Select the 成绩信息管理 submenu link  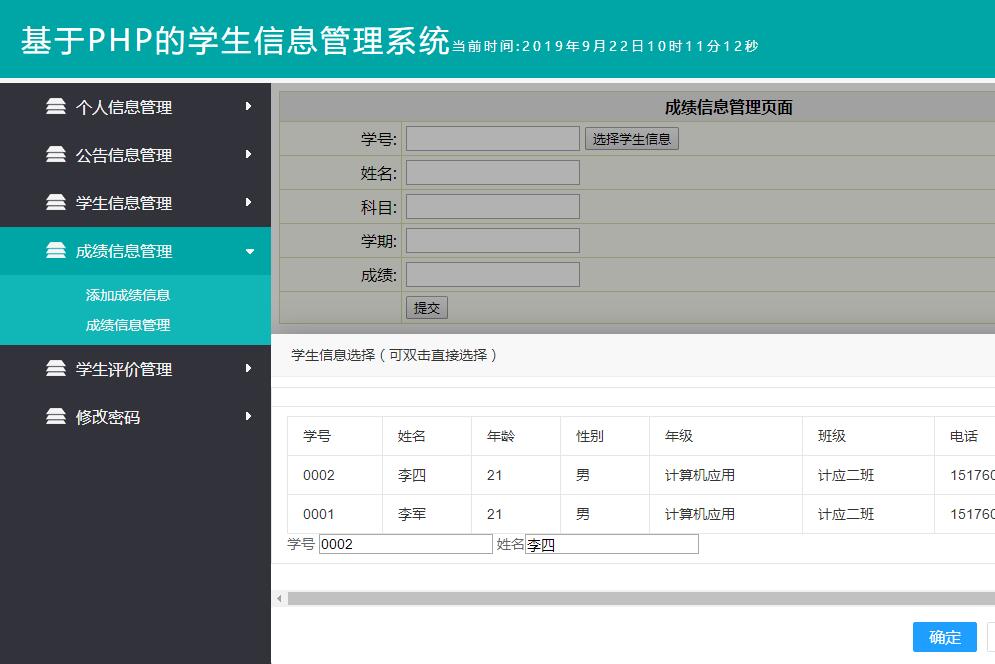pos(128,325)
